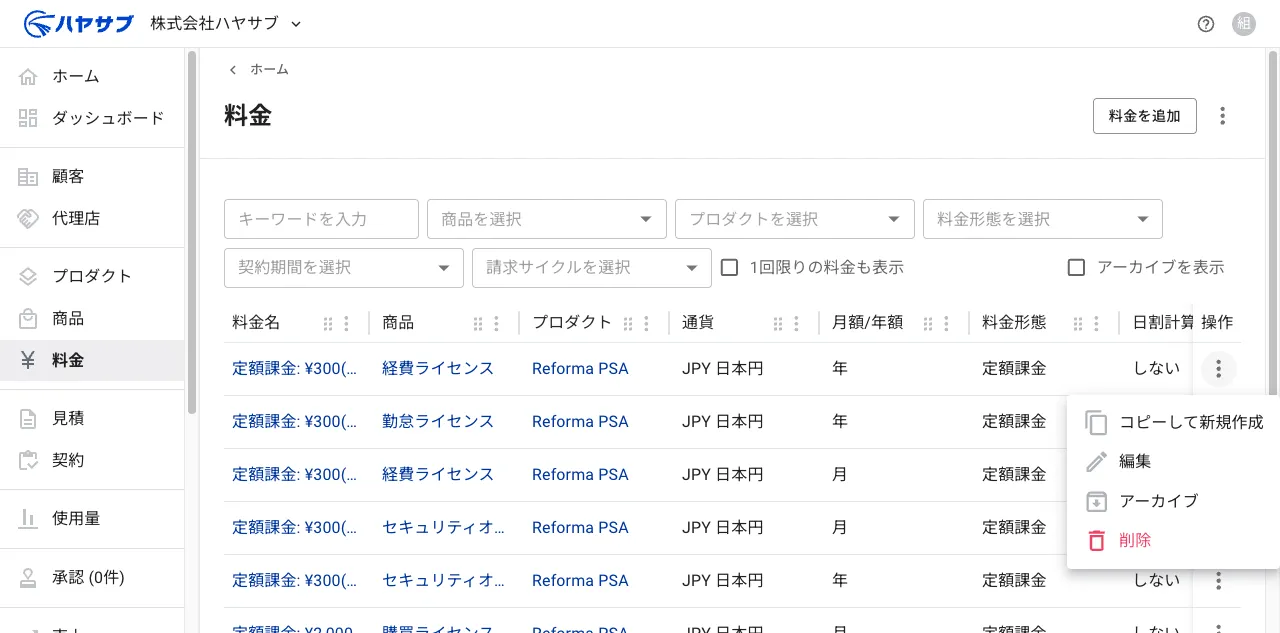Choose 削除 from the context menu

tap(1173, 540)
